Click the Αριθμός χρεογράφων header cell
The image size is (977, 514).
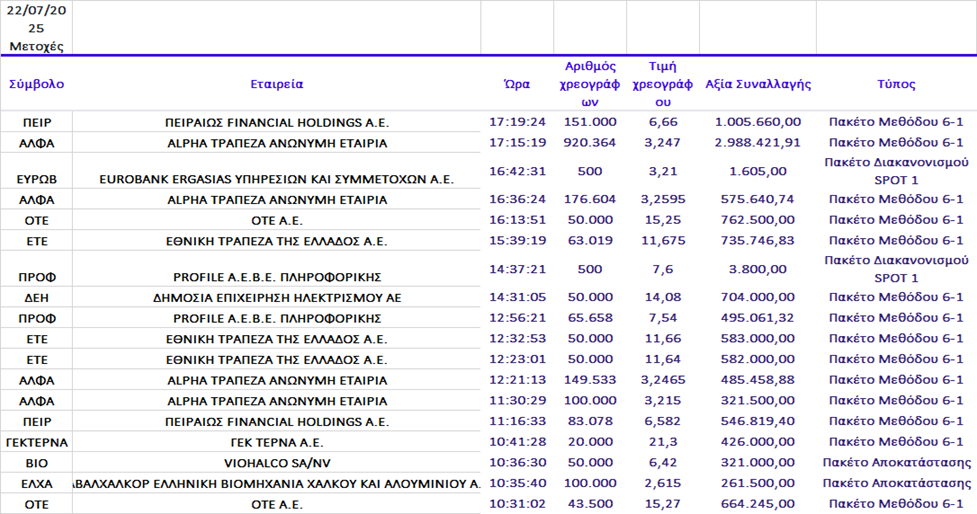[589, 84]
